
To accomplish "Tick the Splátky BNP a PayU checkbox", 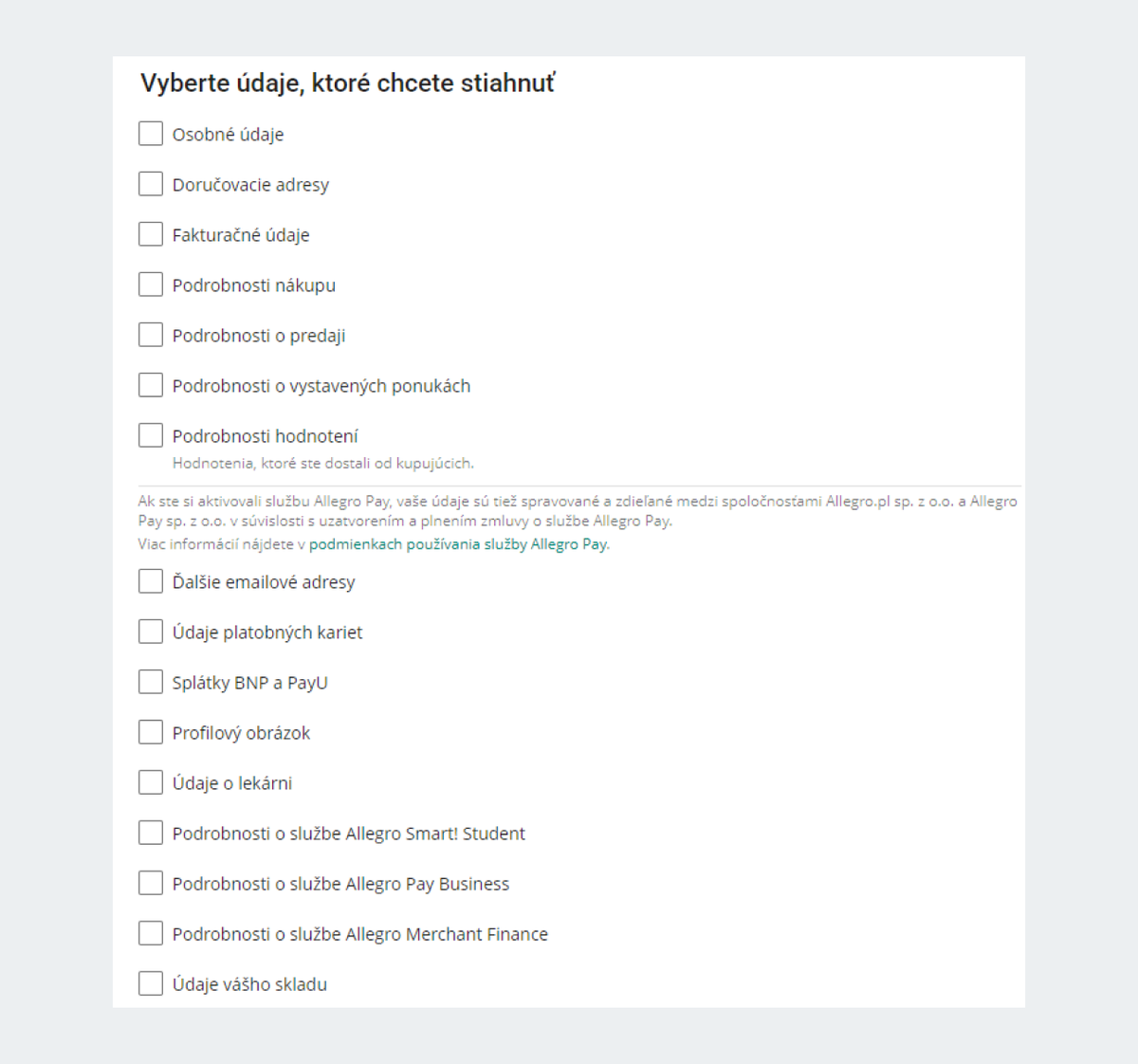I will (x=151, y=682).
